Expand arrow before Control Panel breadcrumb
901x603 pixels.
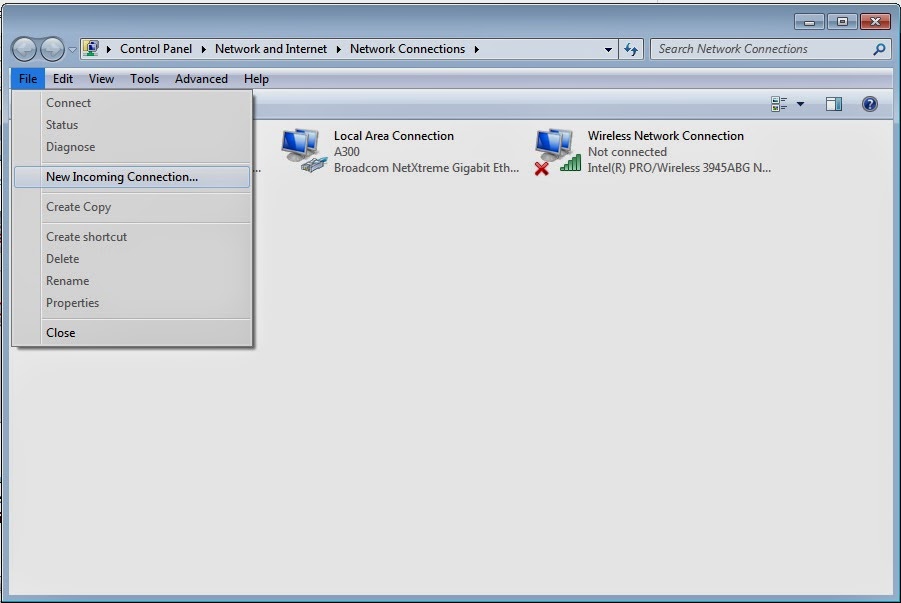(109, 49)
